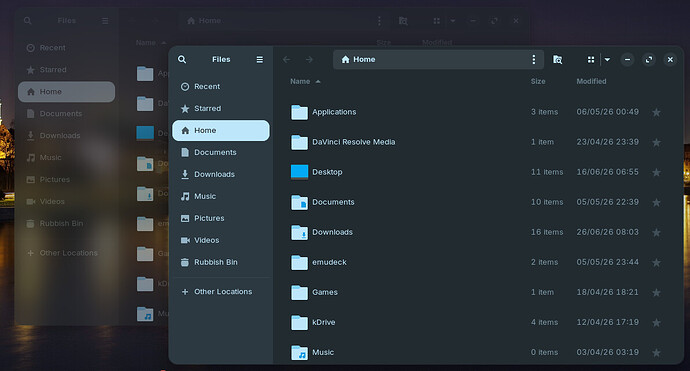This screenshot has width=690, height=371.
Task: Click the '16 items' size cell
Action: pos(547,232)
